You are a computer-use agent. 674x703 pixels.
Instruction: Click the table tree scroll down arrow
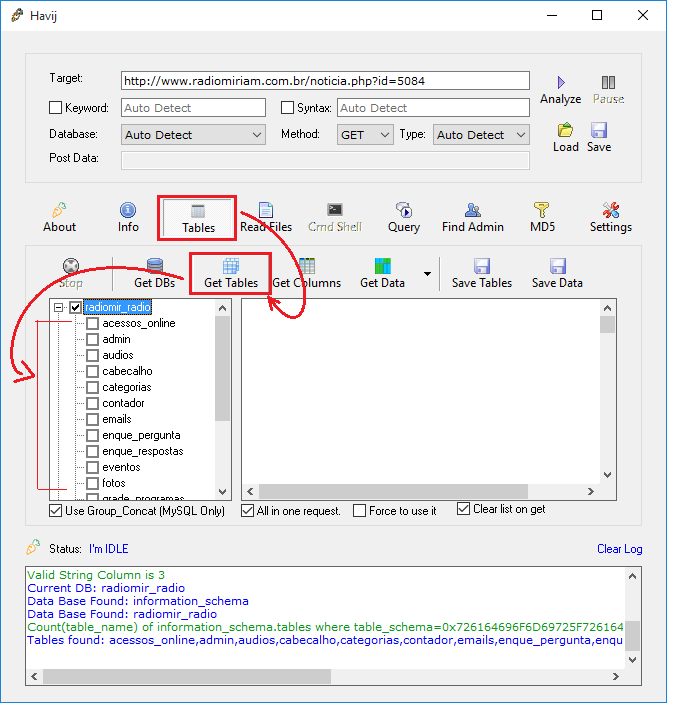[222, 492]
